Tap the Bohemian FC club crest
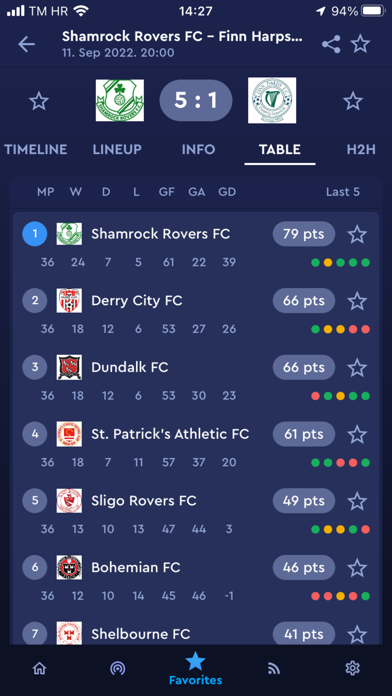Screen dimensions: 392x696 pos(69,567)
